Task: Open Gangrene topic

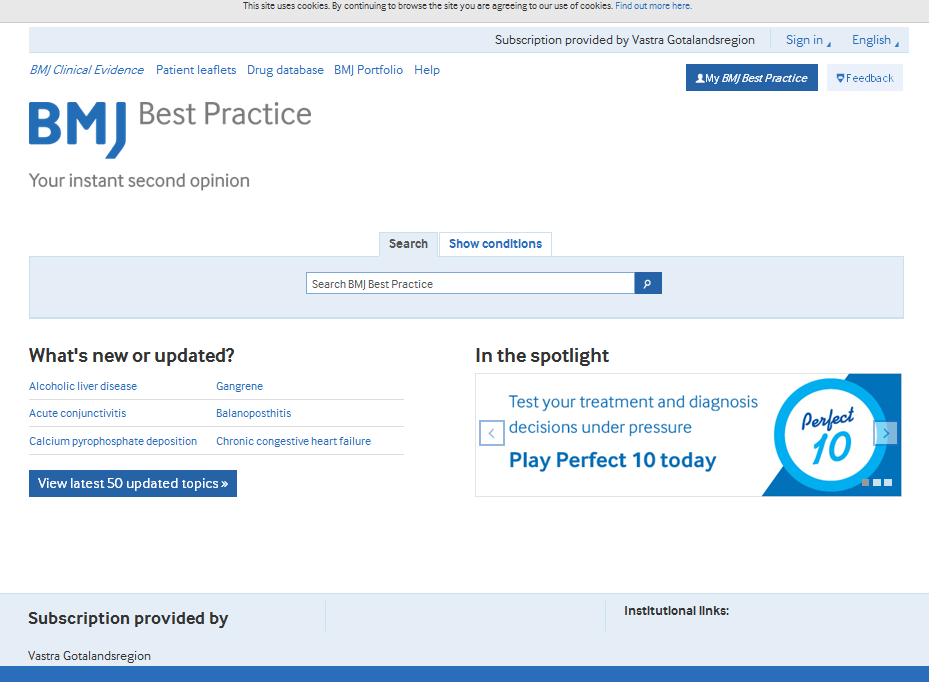Action: 239,386
